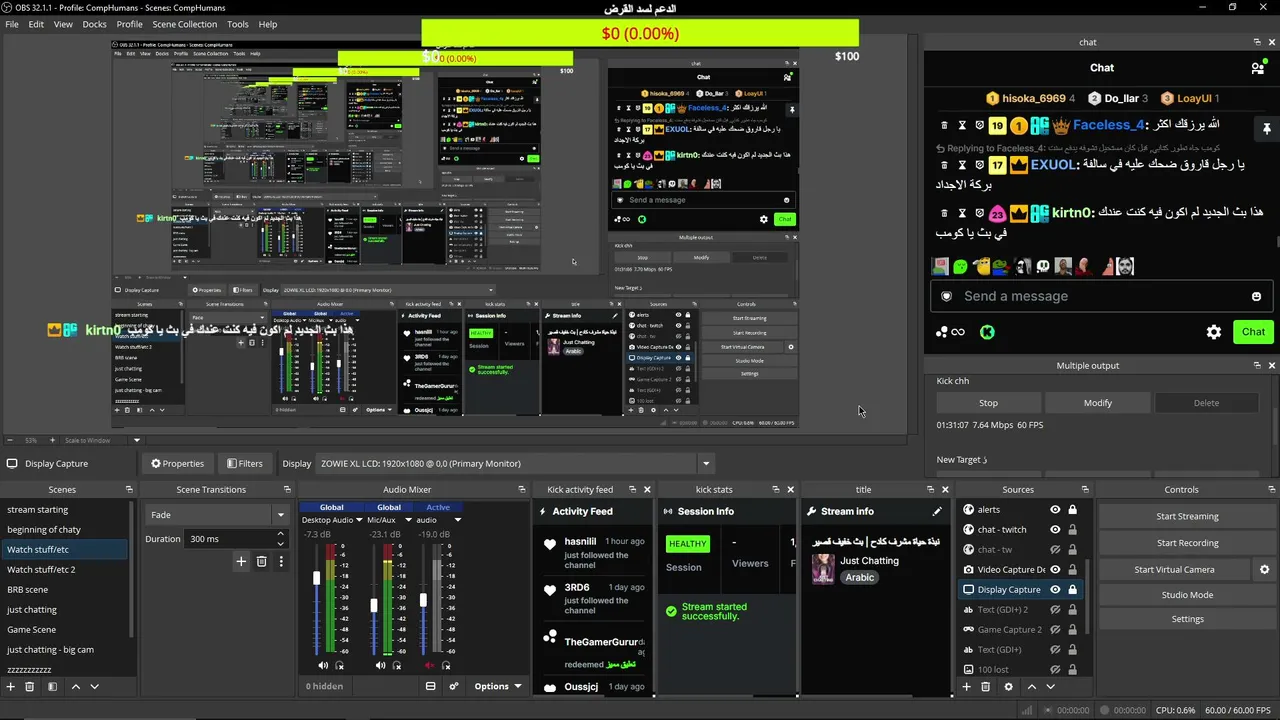Open chat user list icon
The image size is (1280, 720).
1257,68
